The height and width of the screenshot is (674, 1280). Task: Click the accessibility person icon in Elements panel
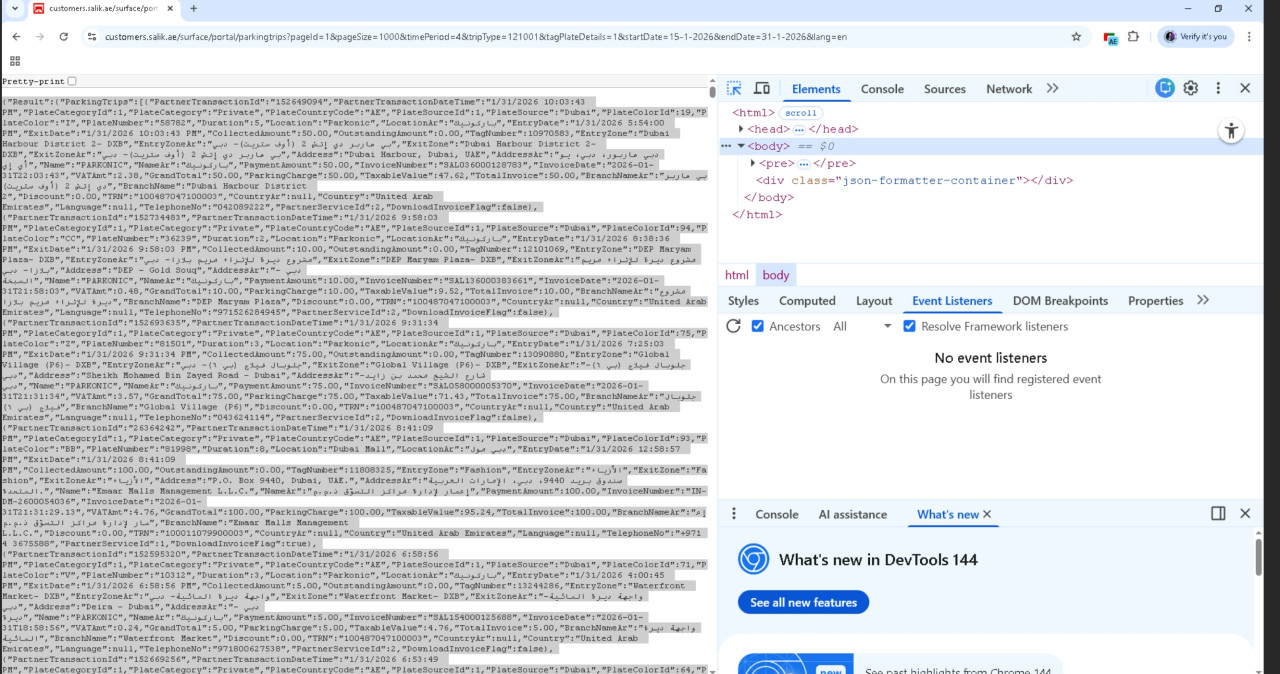(1231, 130)
